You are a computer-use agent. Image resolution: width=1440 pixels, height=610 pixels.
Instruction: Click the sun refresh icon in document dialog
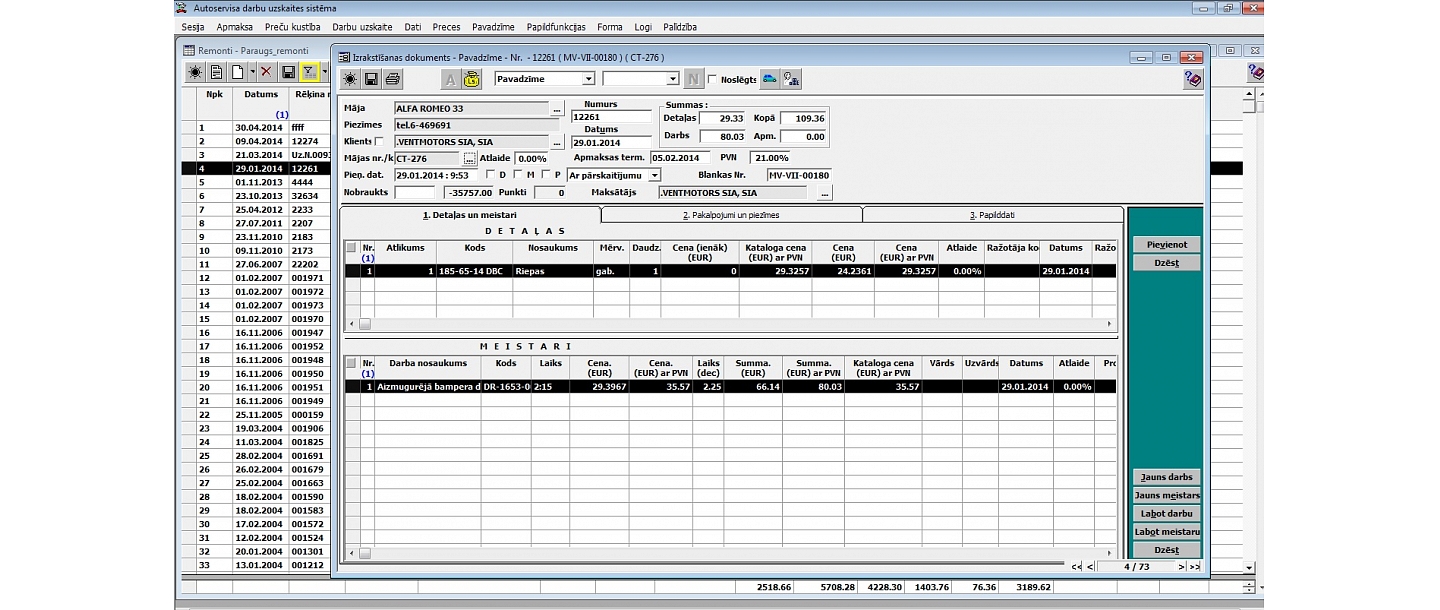(x=350, y=79)
